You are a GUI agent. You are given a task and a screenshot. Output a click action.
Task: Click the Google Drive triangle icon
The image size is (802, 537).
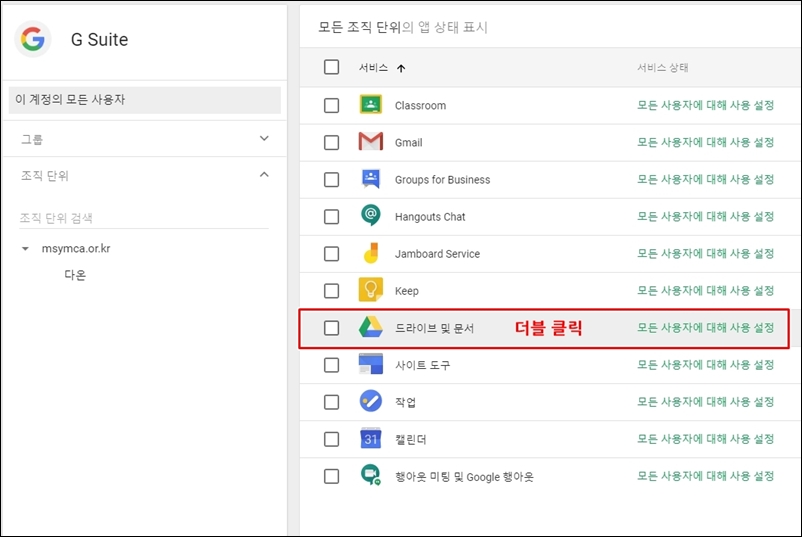click(371, 327)
